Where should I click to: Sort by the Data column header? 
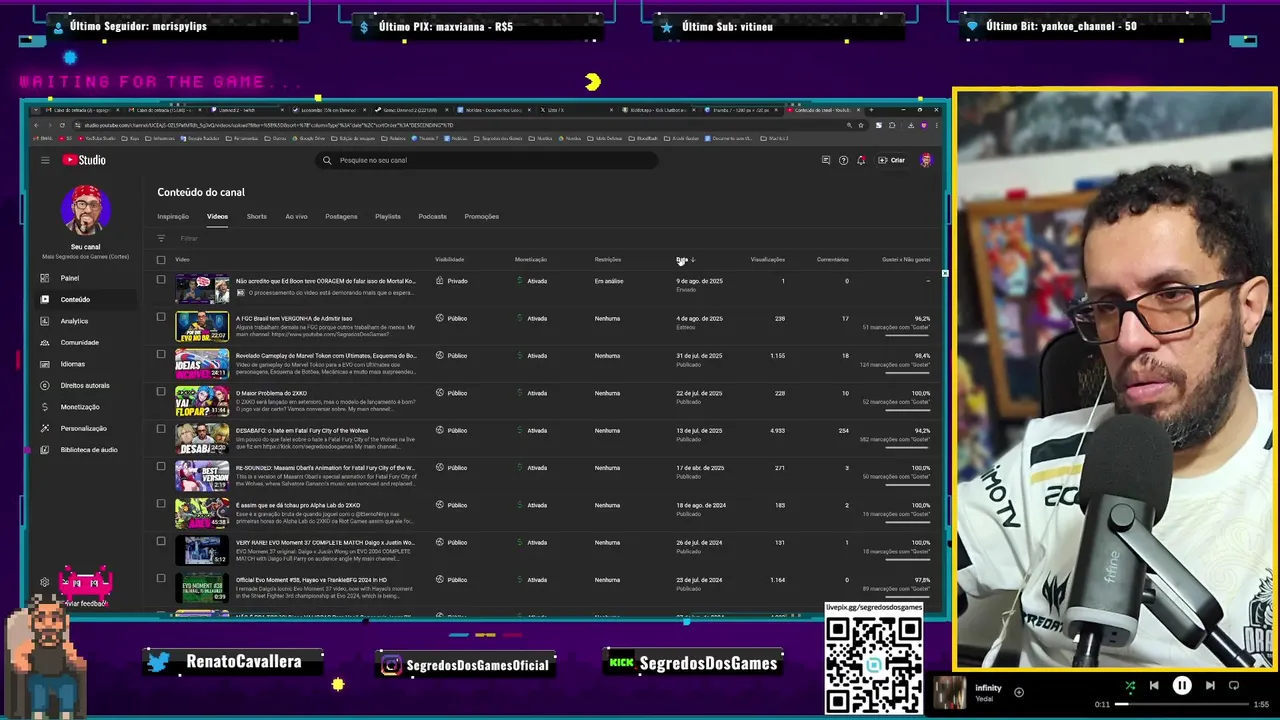coord(685,260)
